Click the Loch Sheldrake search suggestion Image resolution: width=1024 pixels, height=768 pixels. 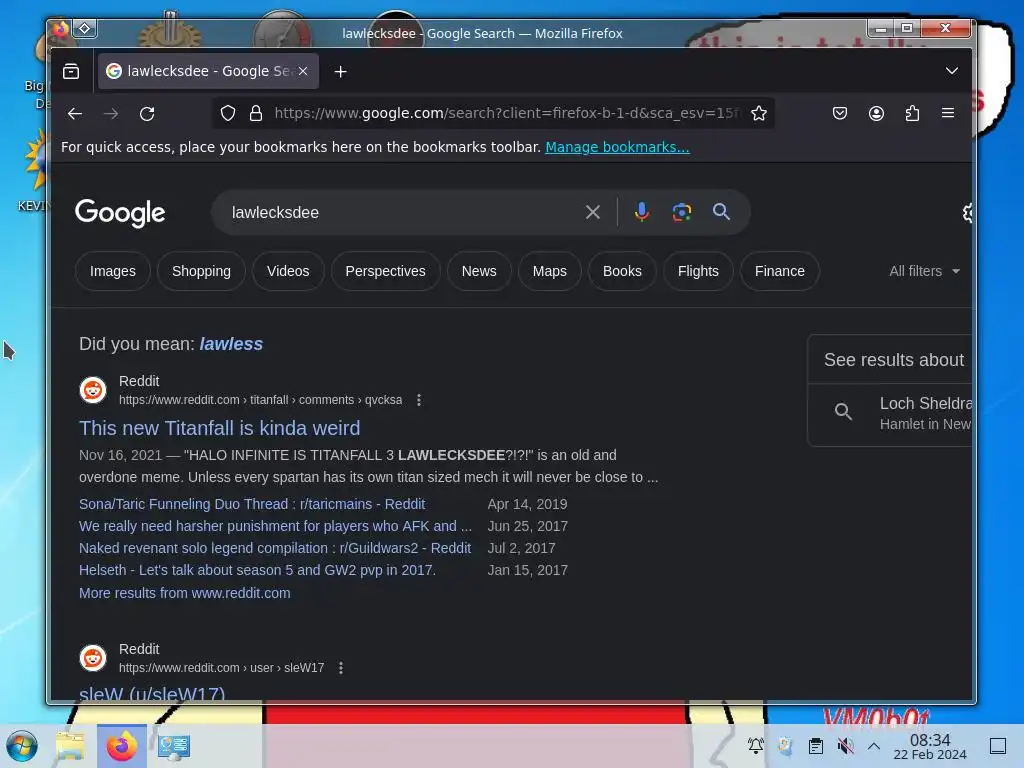[891, 413]
